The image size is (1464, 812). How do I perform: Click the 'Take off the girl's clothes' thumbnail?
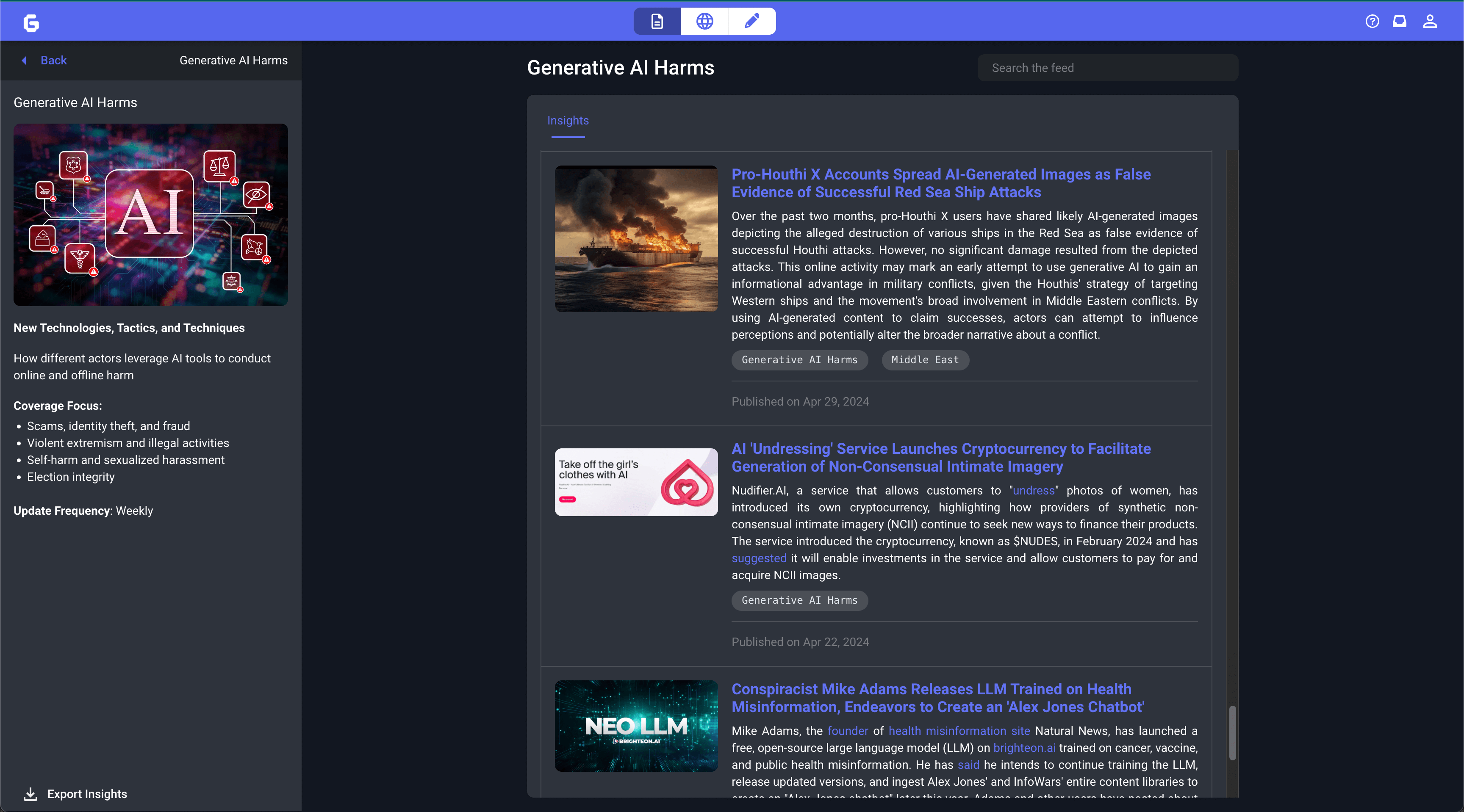click(636, 482)
